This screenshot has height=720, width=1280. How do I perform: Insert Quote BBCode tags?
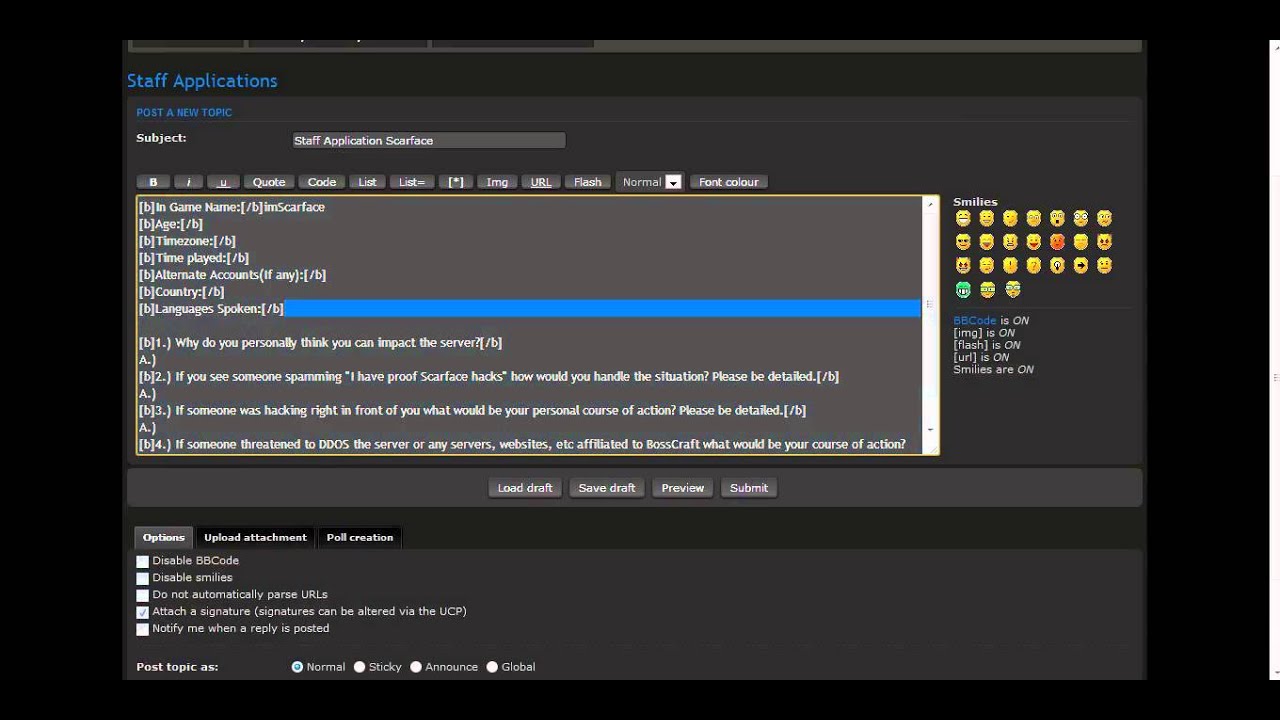click(x=269, y=182)
